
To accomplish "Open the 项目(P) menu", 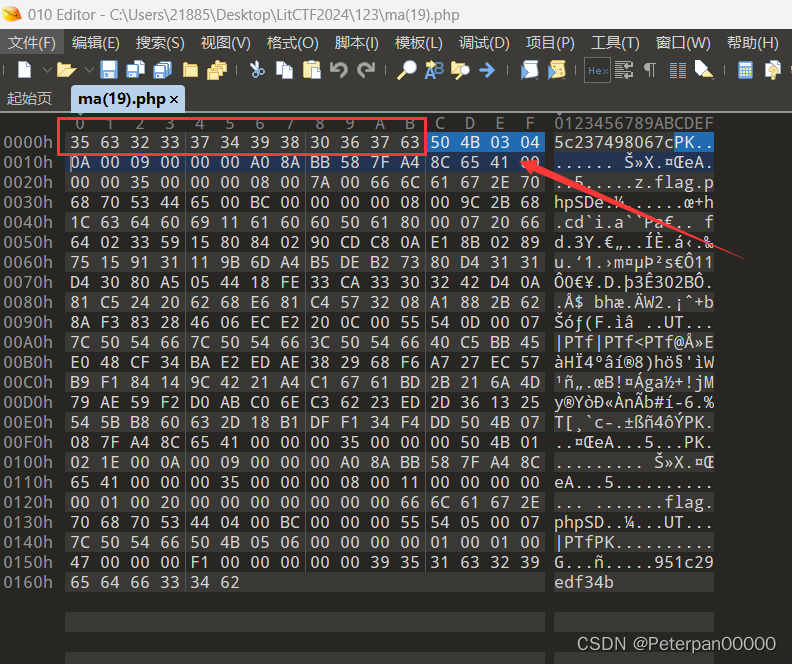I will (550, 42).
